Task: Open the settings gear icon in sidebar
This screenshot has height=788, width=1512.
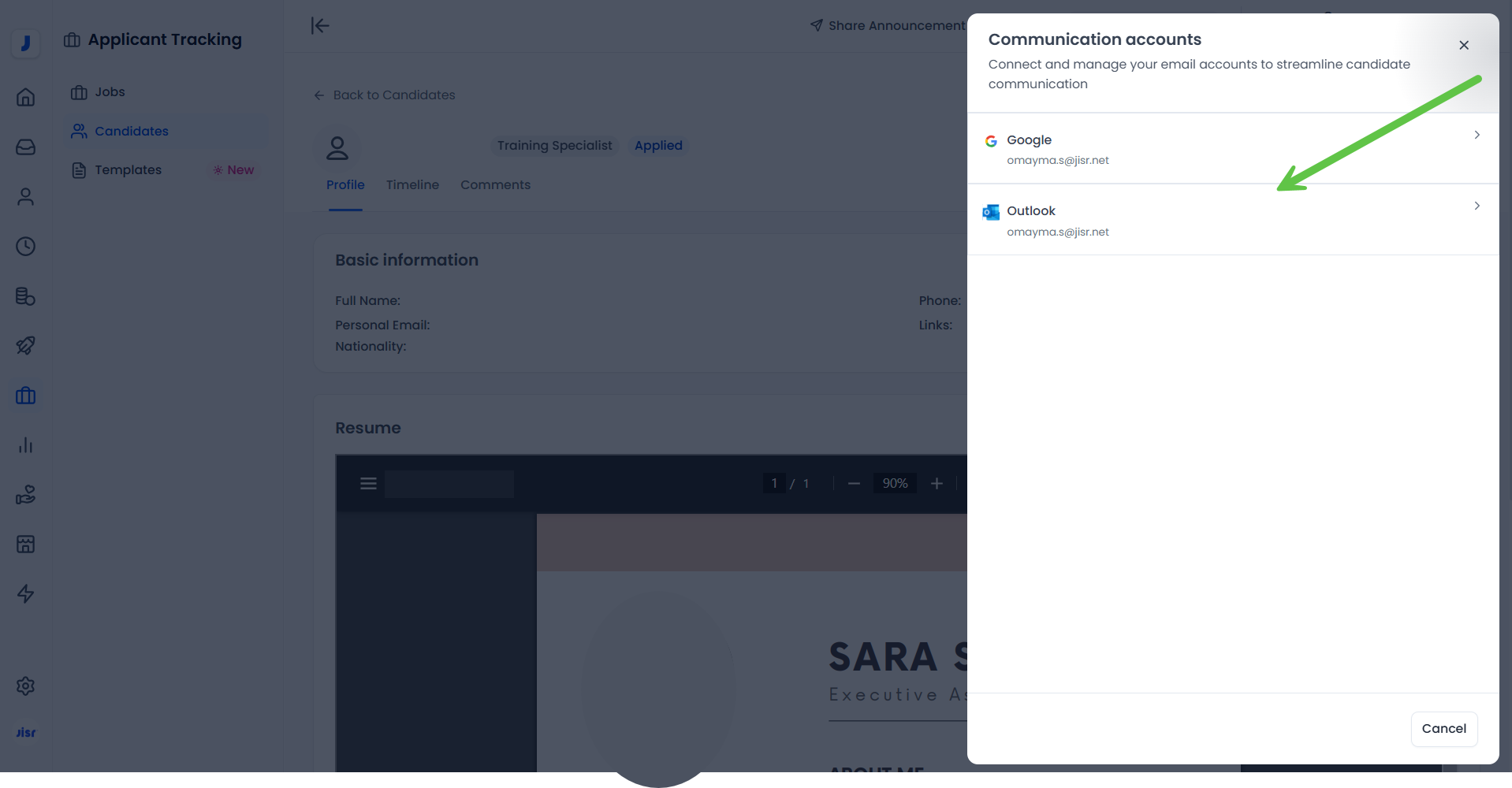Action: coord(26,686)
